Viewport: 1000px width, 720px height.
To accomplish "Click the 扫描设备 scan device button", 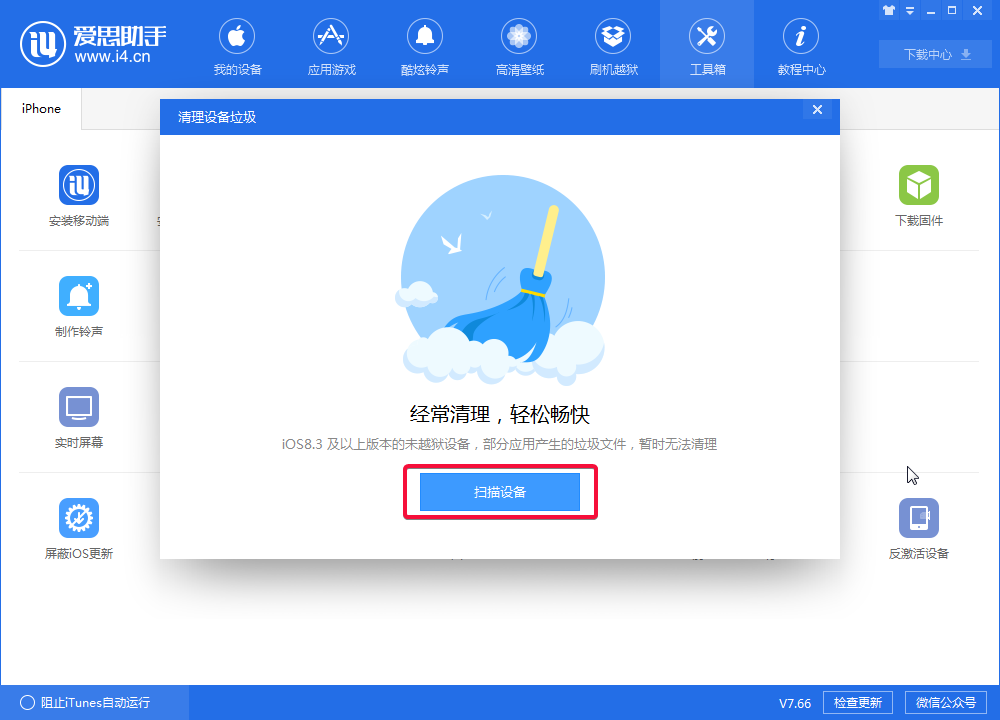I will 500,491.
